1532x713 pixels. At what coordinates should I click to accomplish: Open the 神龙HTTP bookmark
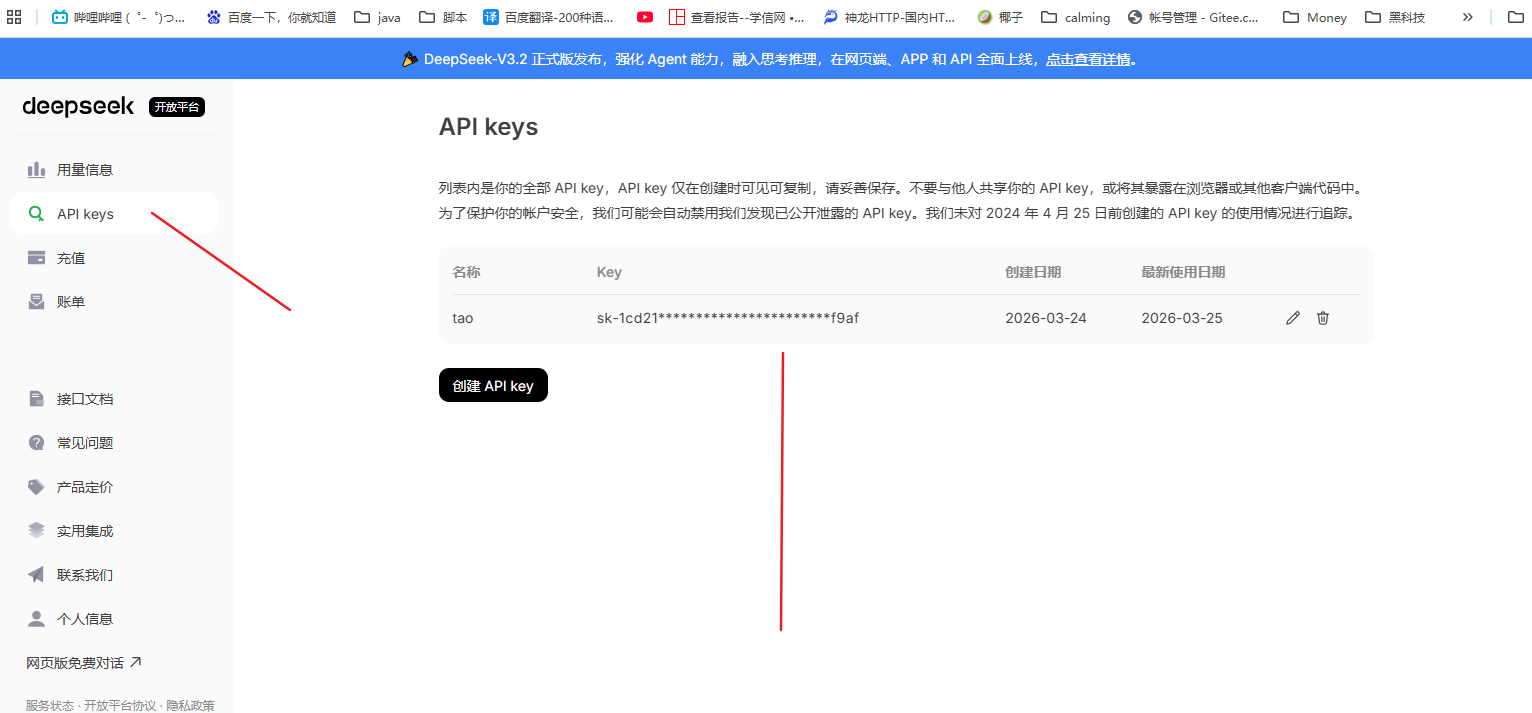(x=889, y=17)
